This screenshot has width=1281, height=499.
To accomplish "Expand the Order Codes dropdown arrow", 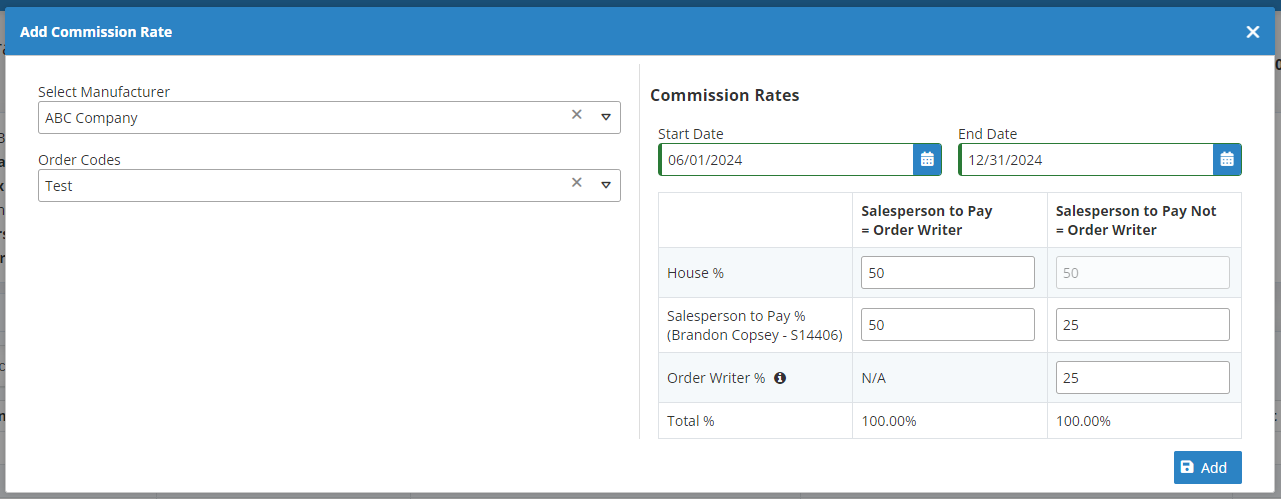I will pos(605,185).
